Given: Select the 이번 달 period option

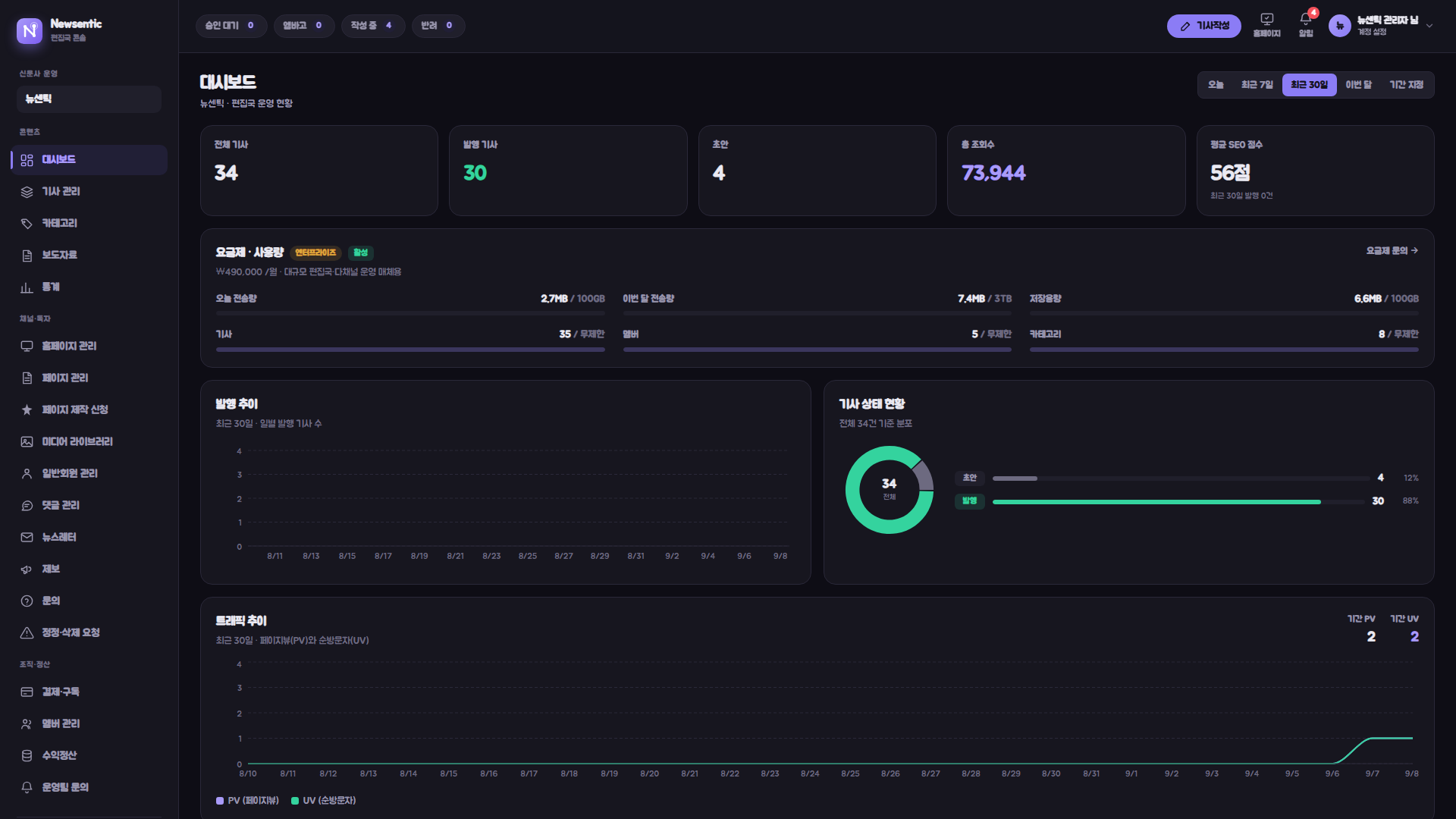Looking at the screenshot, I should click(x=1358, y=85).
